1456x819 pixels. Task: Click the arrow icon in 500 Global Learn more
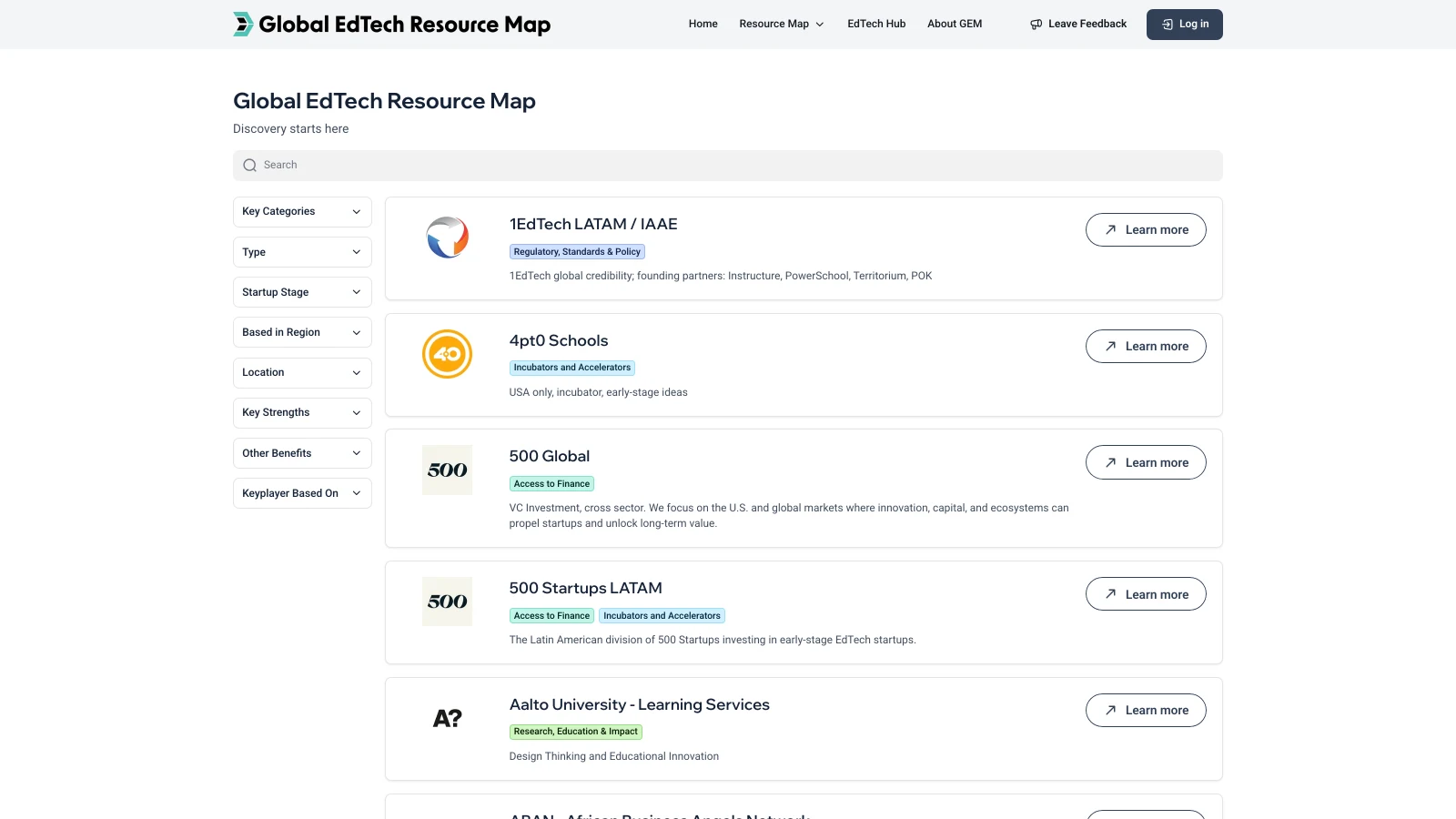(1110, 462)
